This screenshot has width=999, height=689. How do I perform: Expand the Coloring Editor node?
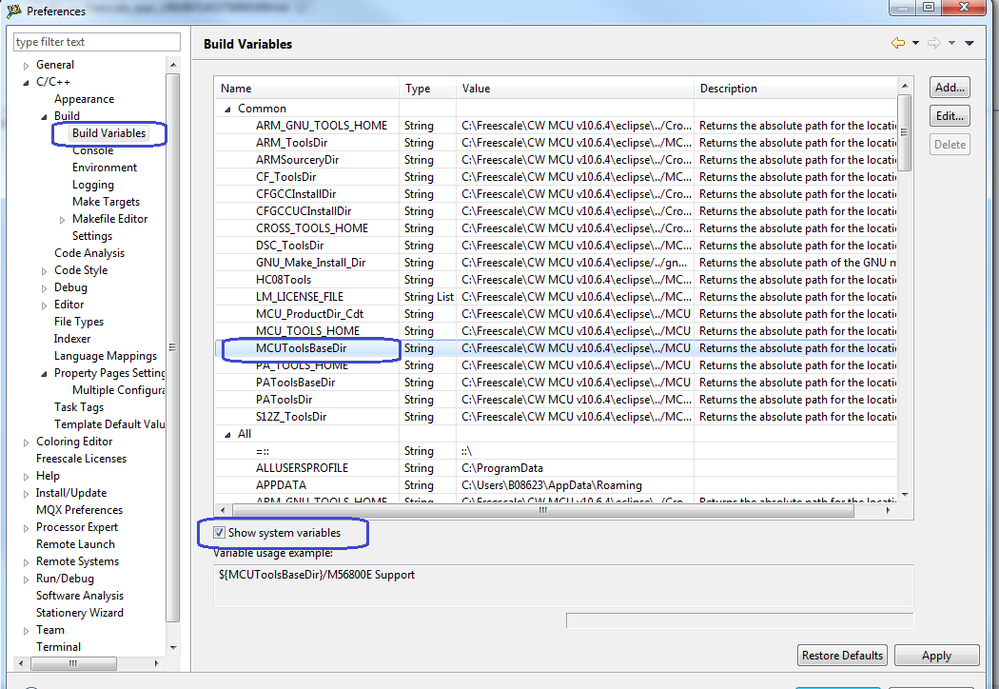tap(26, 442)
